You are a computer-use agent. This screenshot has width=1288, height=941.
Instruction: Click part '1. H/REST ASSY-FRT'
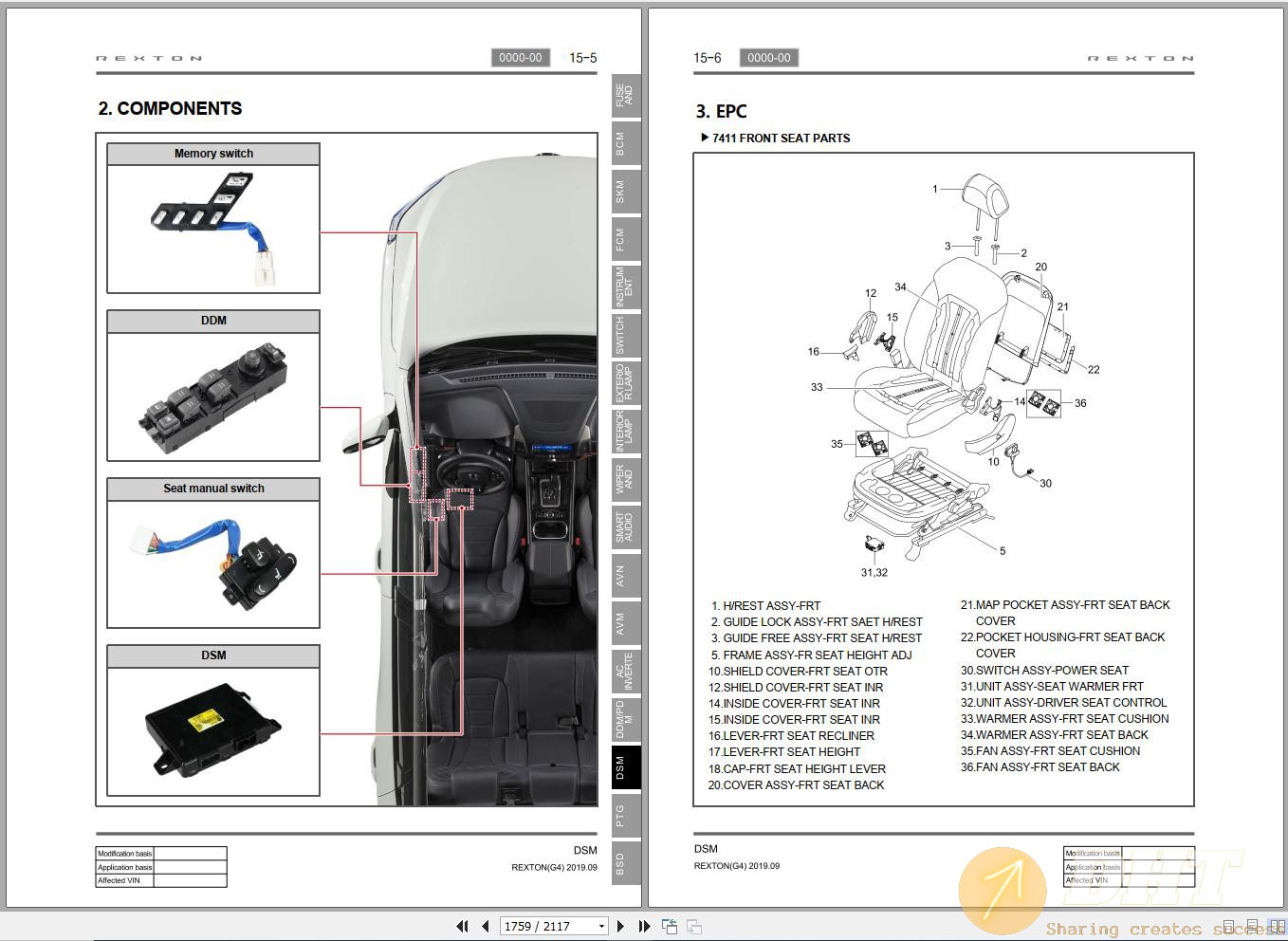point(765,605)
